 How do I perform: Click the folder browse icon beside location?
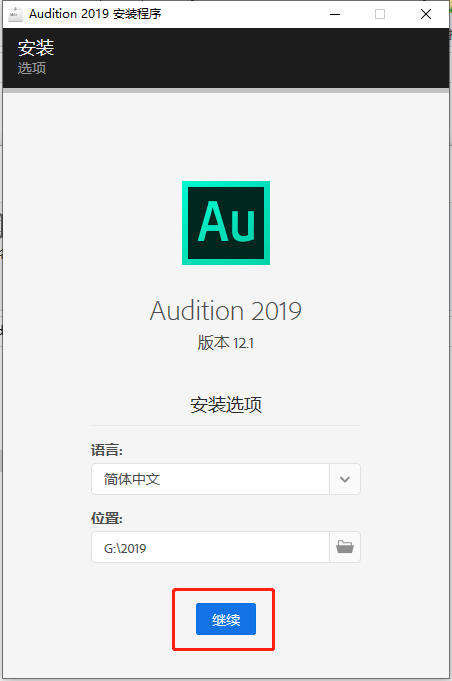[345, 547]
